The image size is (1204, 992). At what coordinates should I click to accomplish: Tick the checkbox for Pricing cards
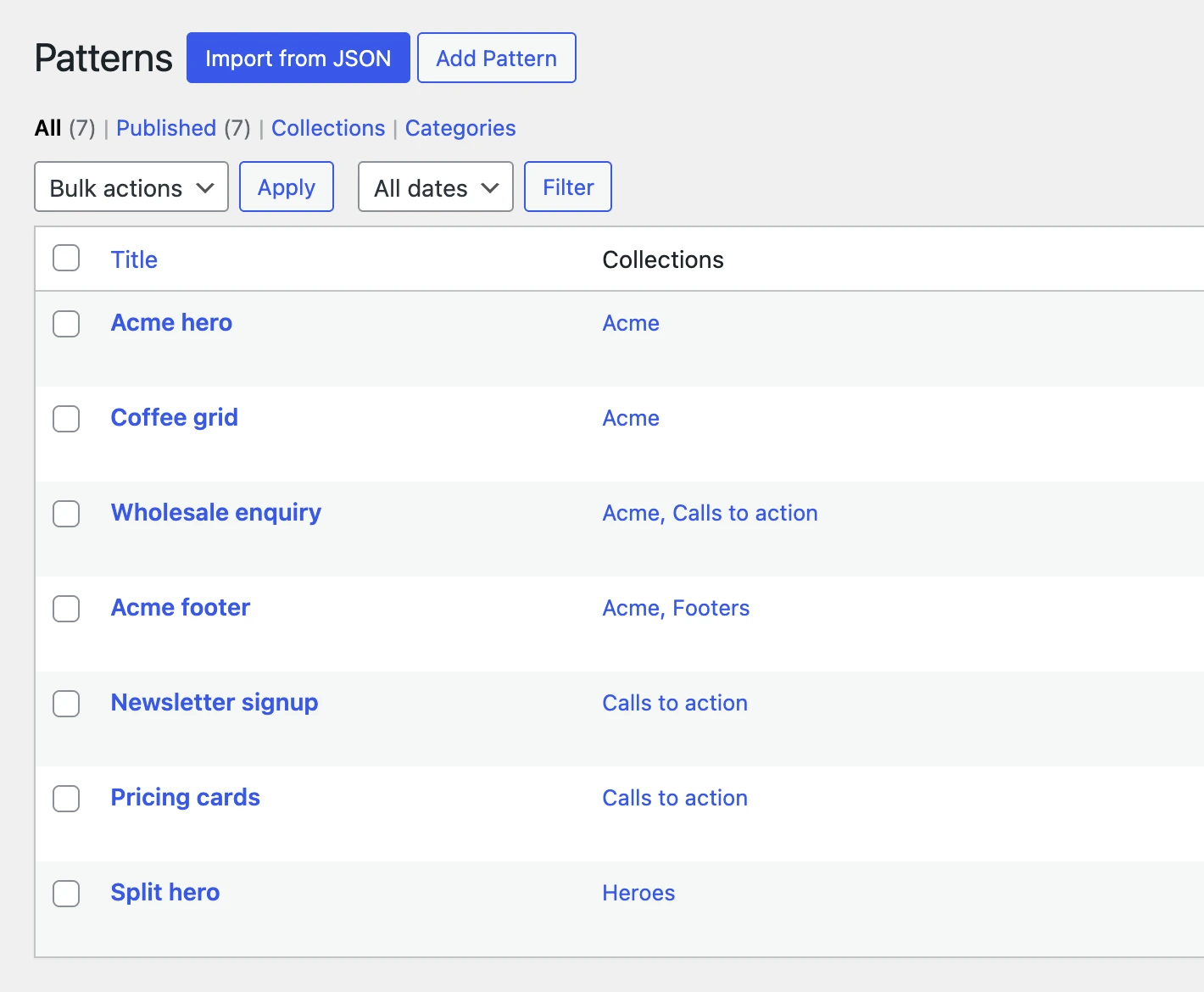pos(66,799)
